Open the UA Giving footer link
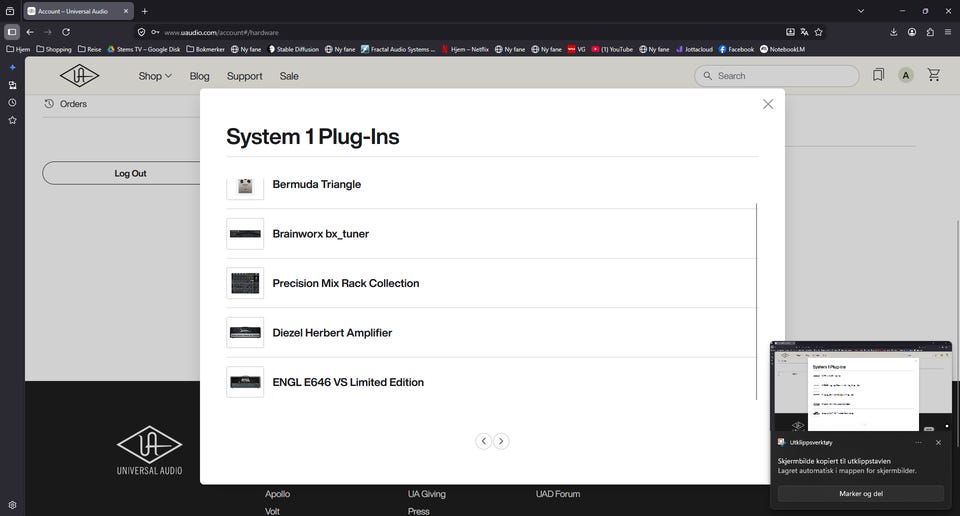Viewport: 960px width, 516px height. pyautogui.click(x=427, y=494)
